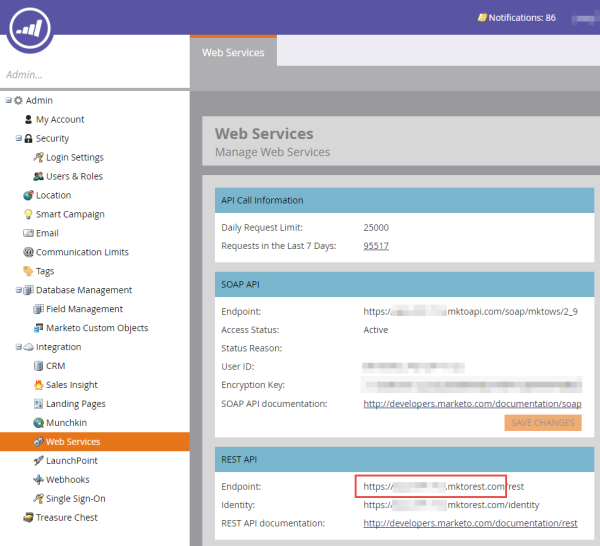600x546 pixels.
Task: Select the Web Services tree item
Action: 95,442
